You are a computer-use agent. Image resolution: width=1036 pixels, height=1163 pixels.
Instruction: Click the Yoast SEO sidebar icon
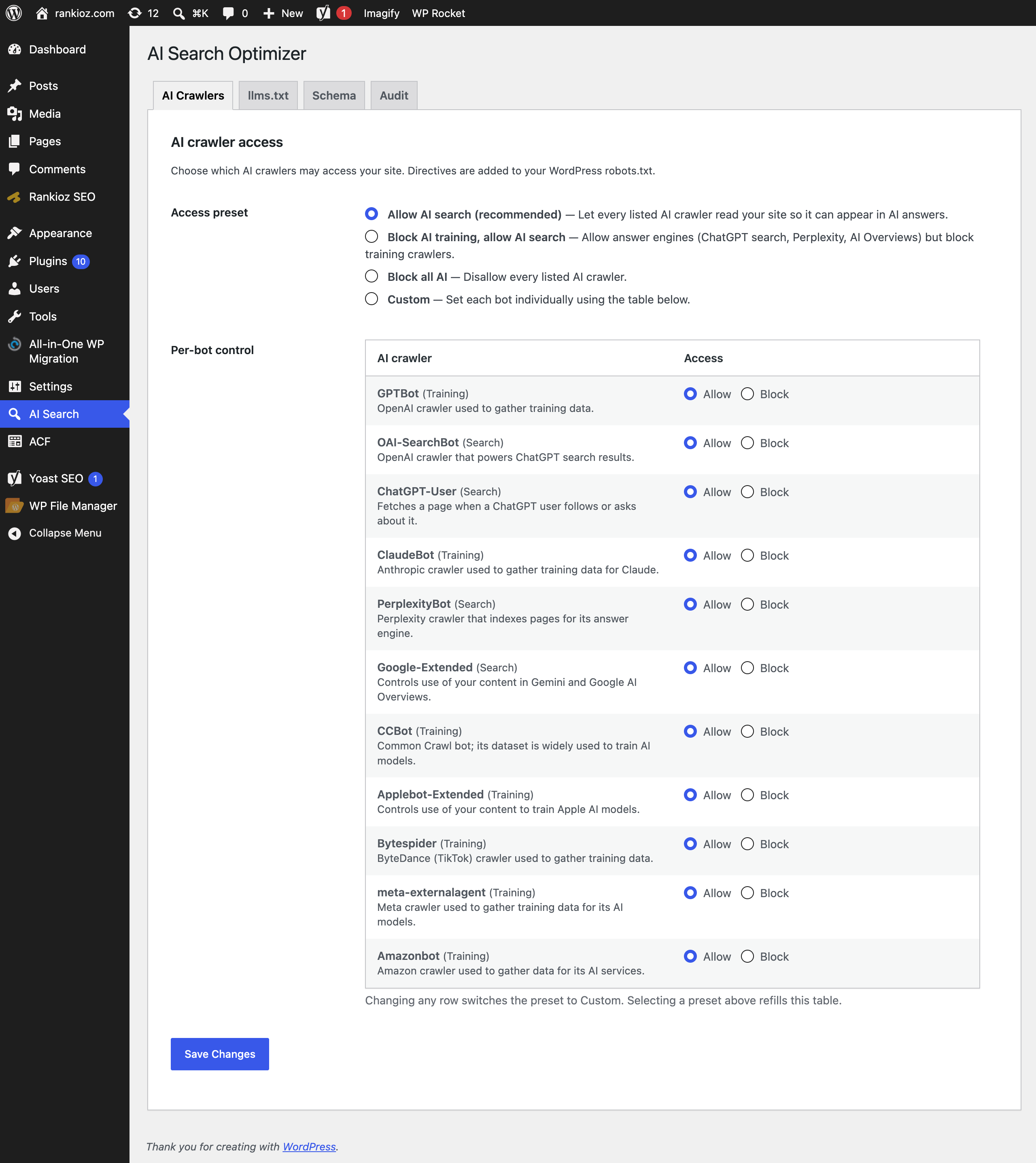click(15, 478)
